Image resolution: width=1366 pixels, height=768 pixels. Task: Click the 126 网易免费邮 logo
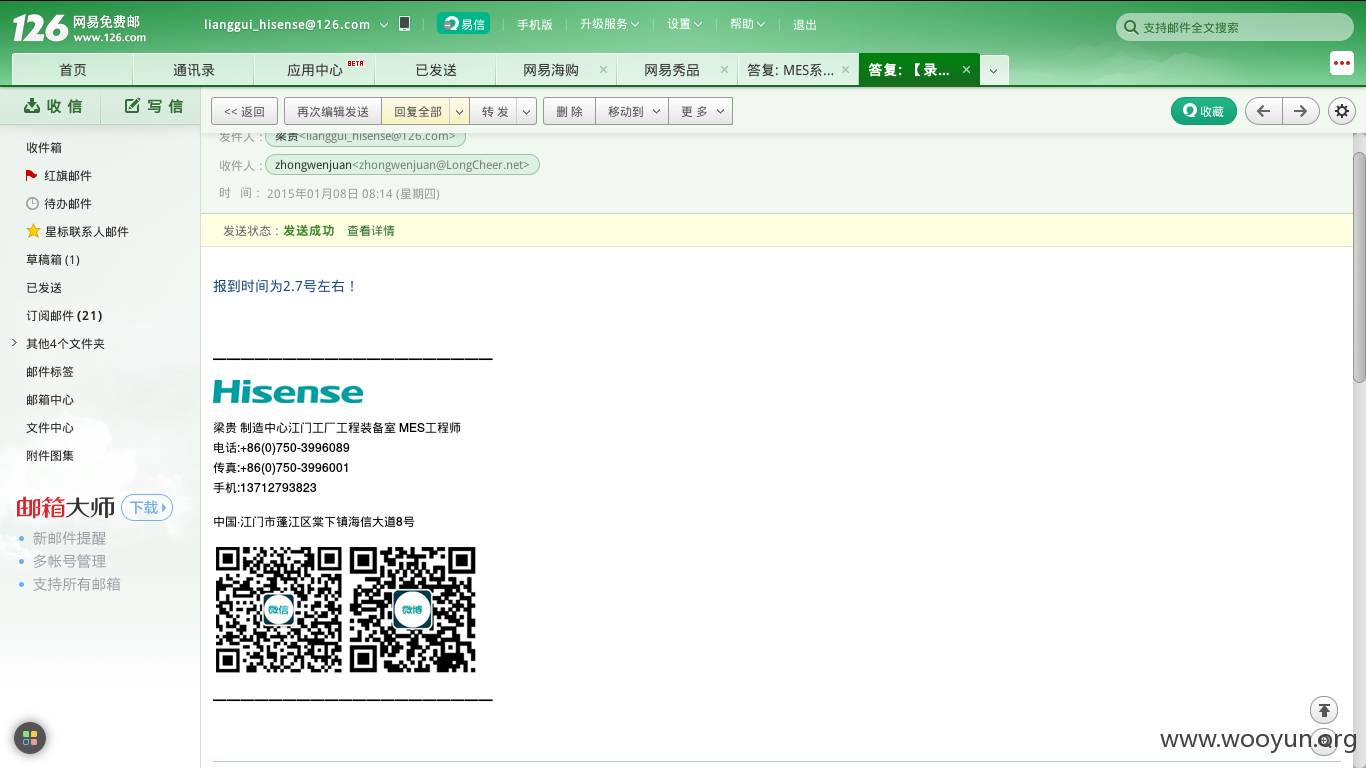[80, 27]
